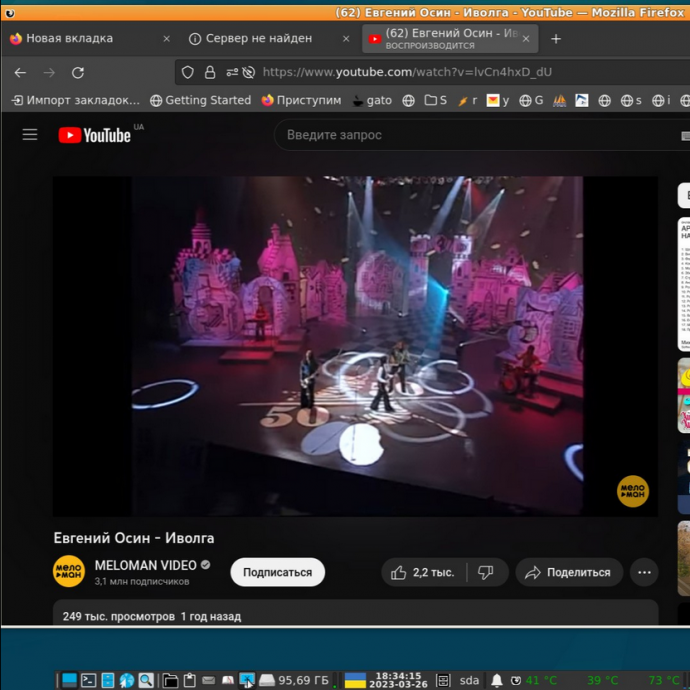Expand the 'Импорт закладок' bookmarks item
Image resolution: width=690 pixels, height=690 pixels.
(x=75, y=100)
